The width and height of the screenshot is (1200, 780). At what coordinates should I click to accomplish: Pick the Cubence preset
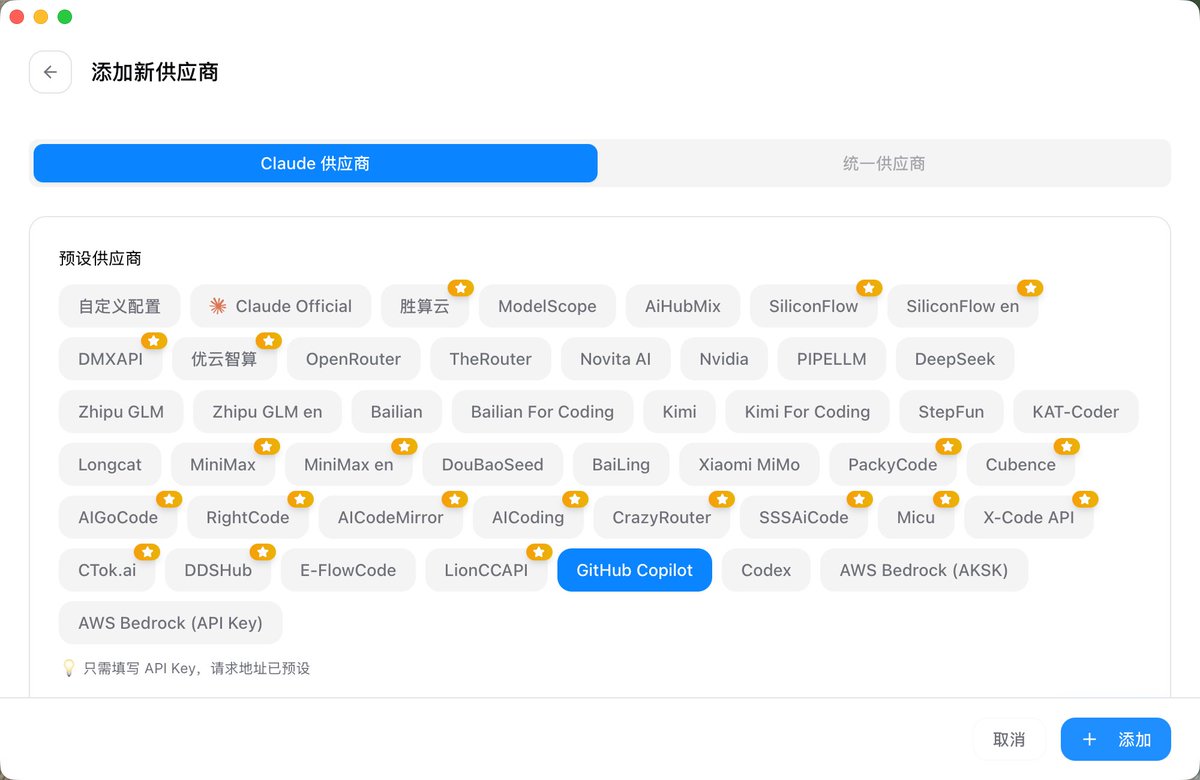click(1021, 464)
